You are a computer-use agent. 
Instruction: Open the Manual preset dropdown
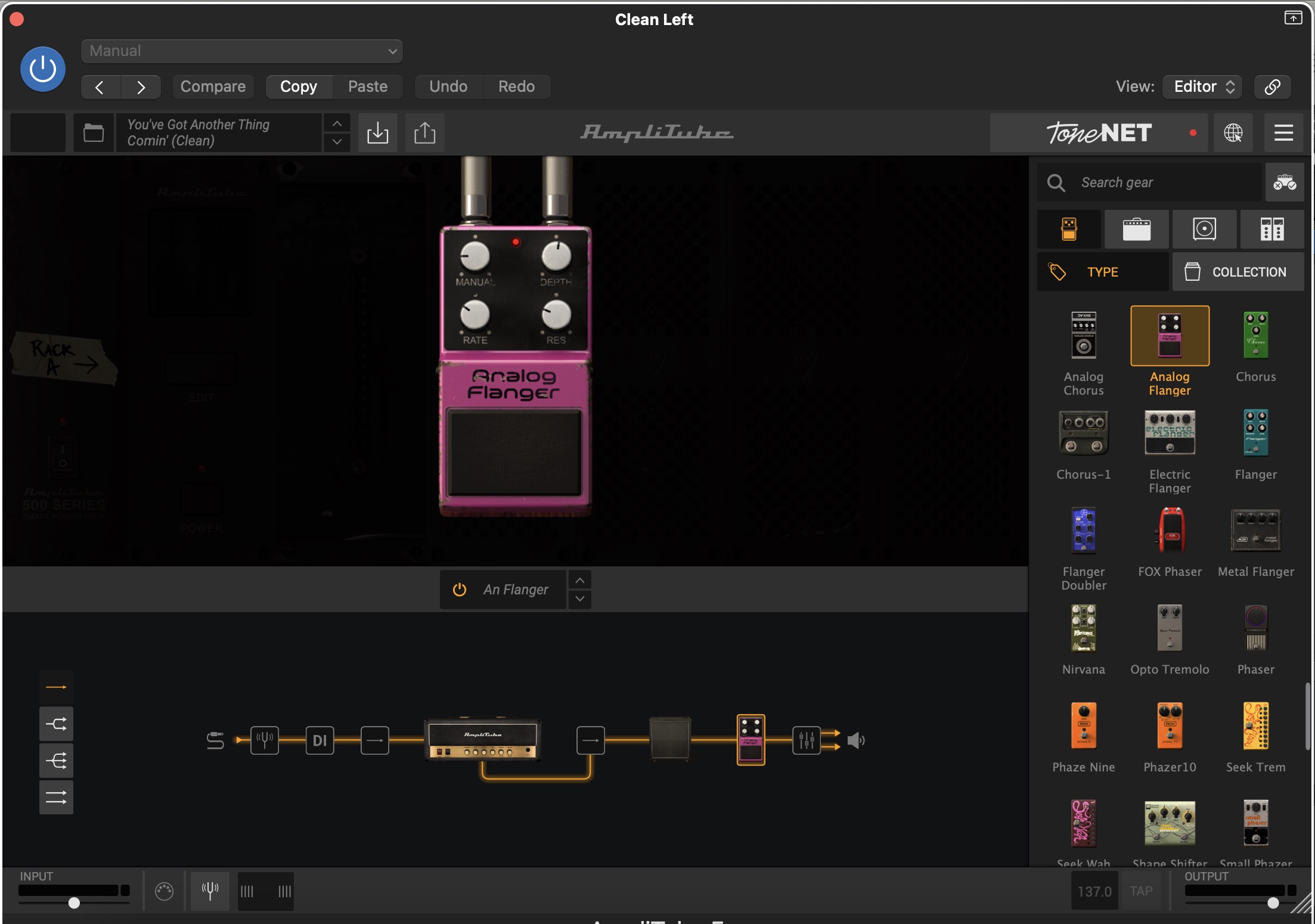tap(241, 51)
